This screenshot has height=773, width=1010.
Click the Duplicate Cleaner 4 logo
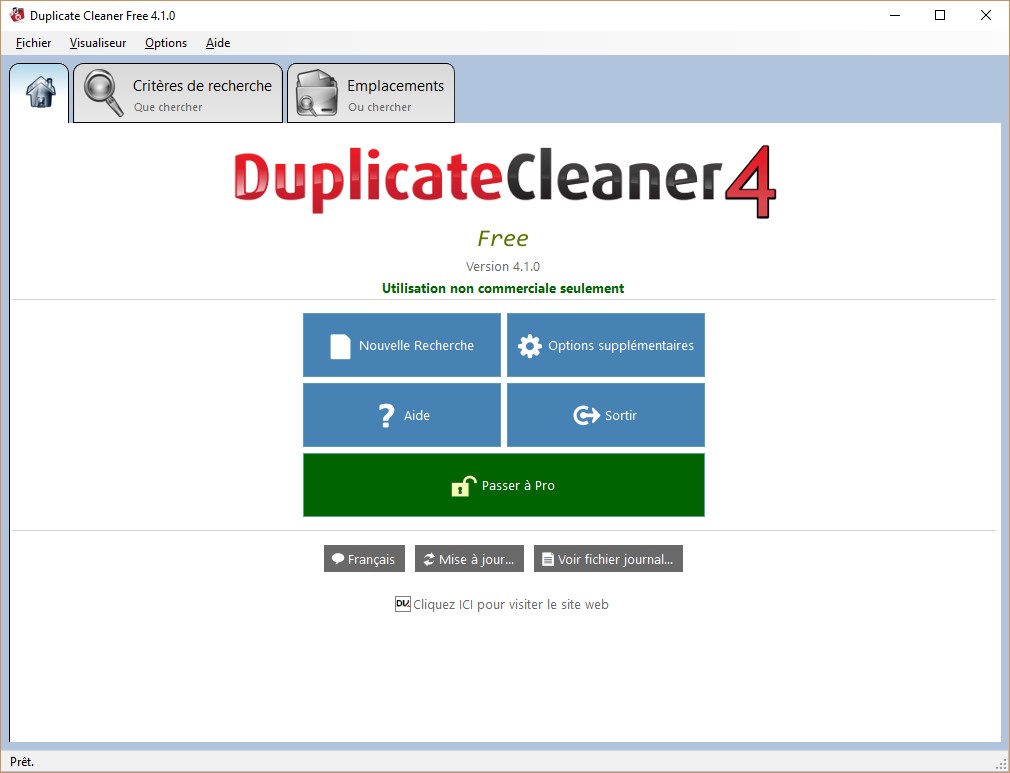pyautogui.click(x=505, y=180)
